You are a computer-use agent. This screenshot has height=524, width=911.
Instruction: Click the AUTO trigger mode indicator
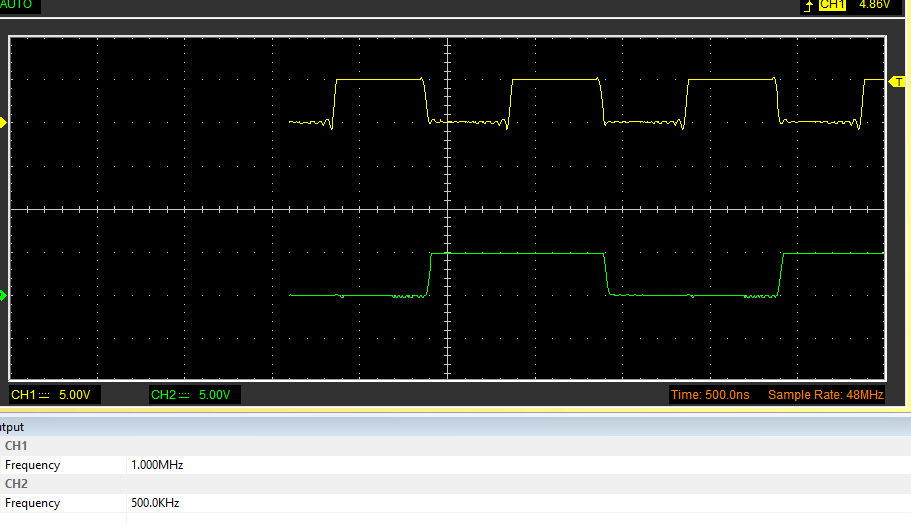coord(16,5)
